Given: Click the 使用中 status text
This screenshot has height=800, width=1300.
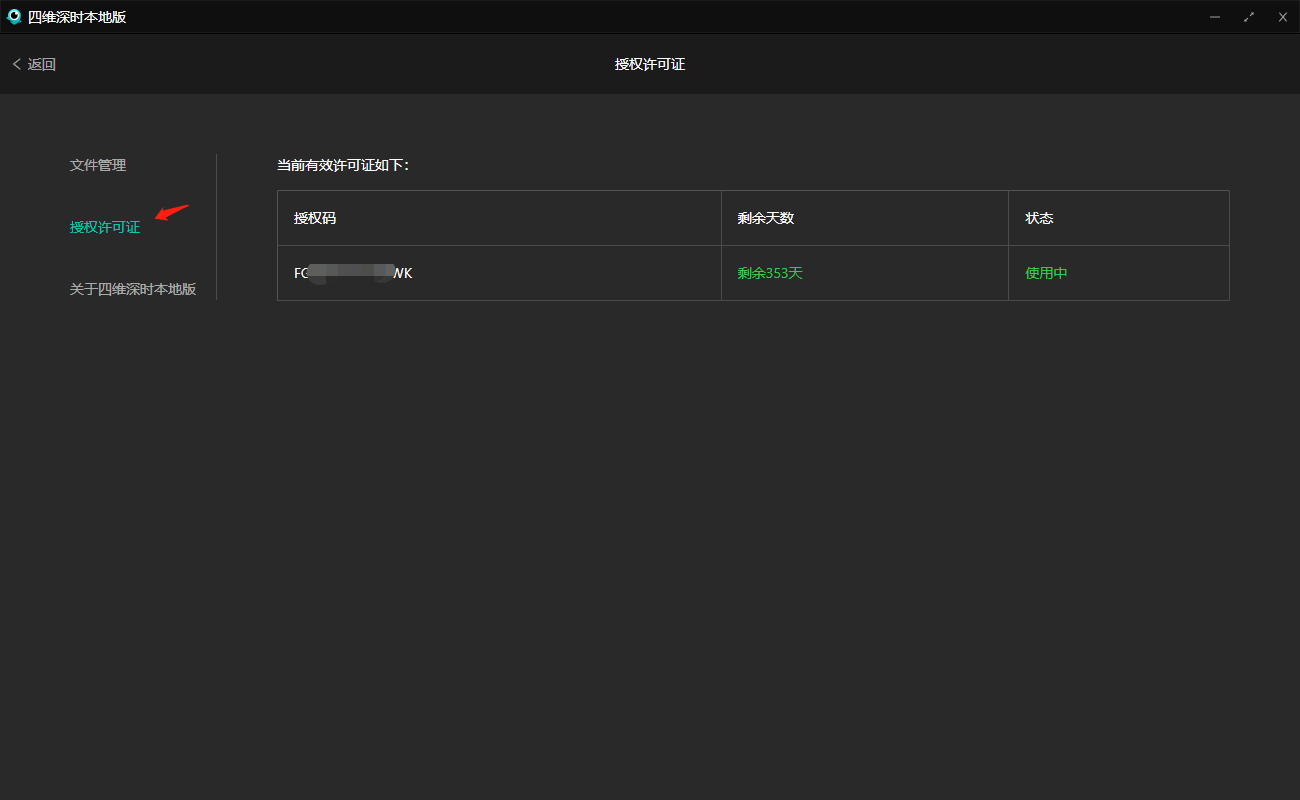Looking at the screenshot, I should point(1046,273).
